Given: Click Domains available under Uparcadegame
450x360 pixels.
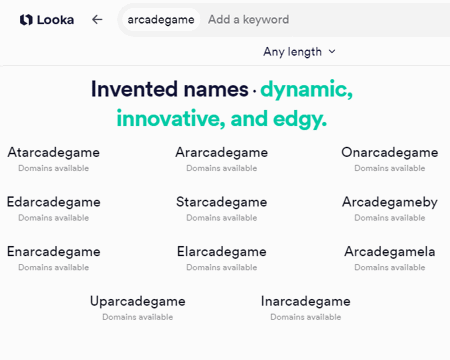Looking at the screenshot, I should click(138, 317).
